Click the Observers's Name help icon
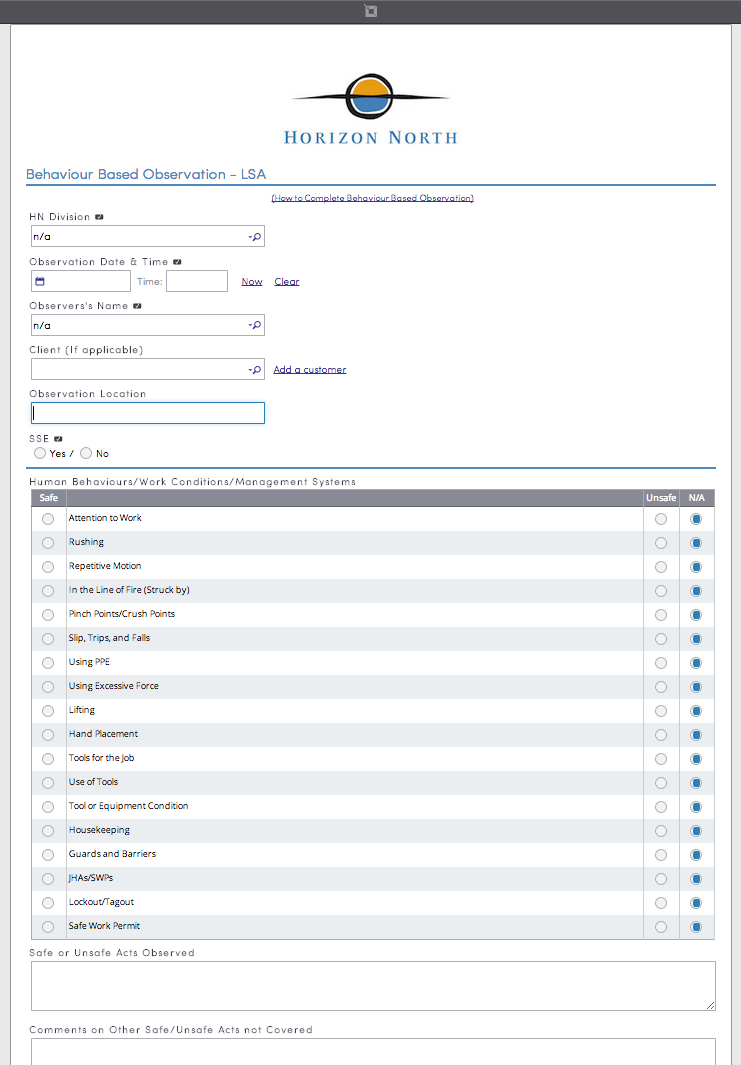Screen dimensions: 741x1065 pos(137,306)
